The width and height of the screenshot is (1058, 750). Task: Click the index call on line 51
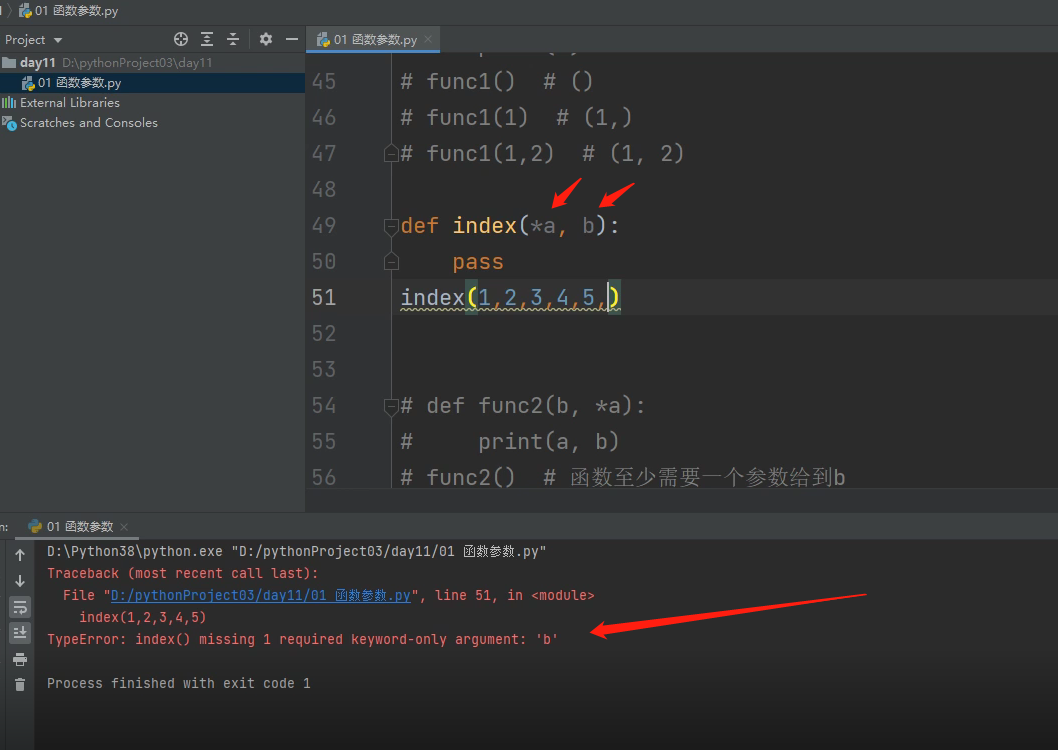(510, 297)
